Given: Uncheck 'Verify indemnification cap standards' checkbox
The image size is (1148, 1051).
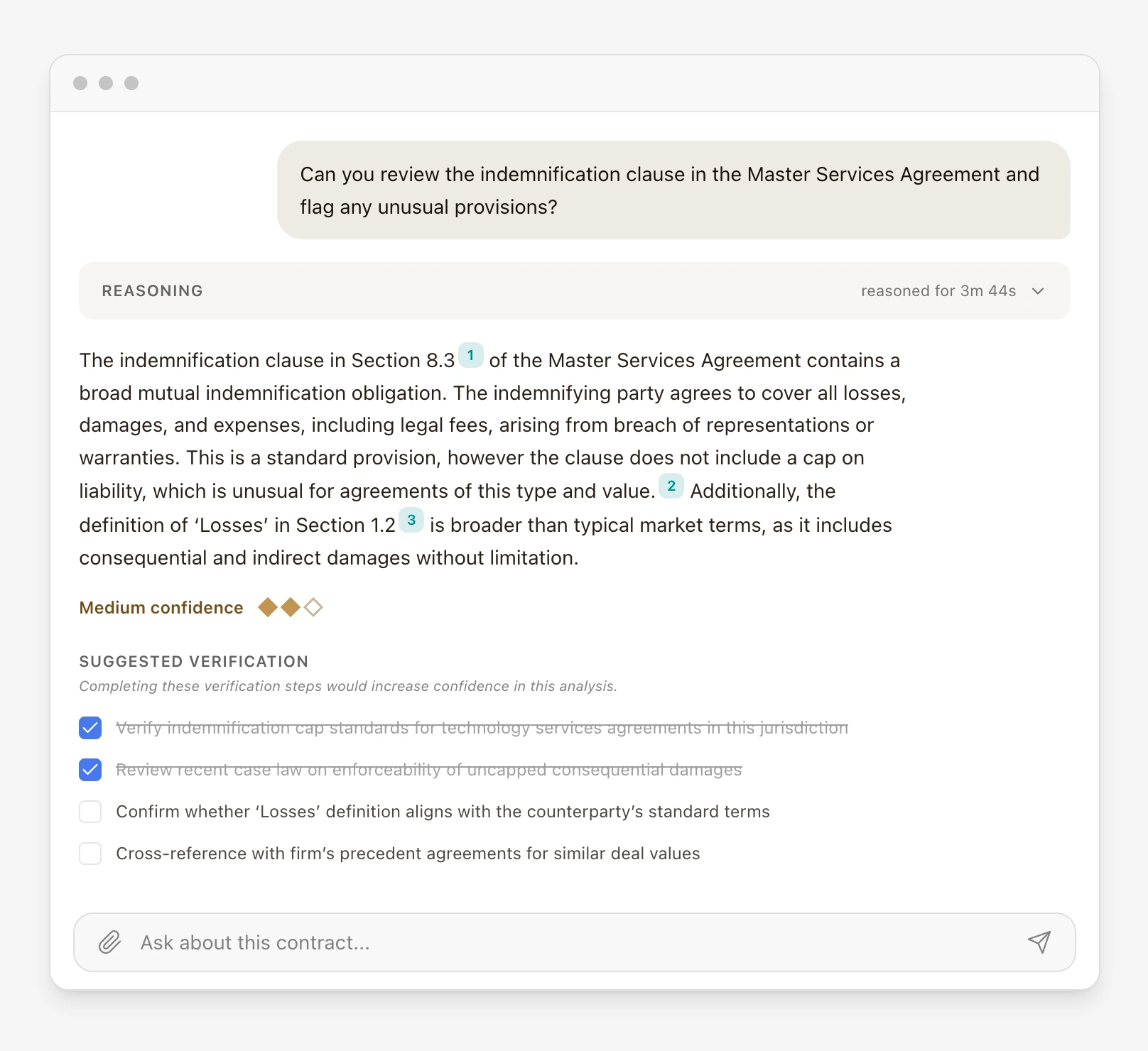Looking at the screenshot, I should coord(90,728).
